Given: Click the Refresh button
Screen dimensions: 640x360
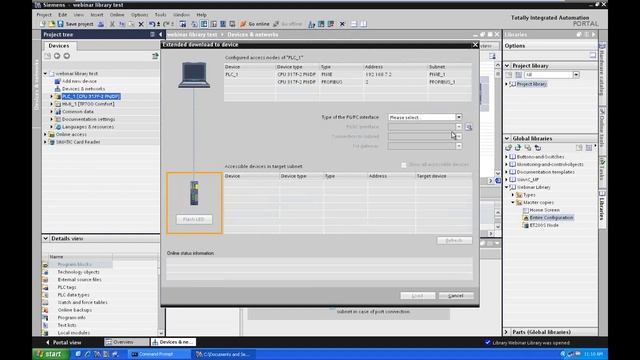Looking at the screenshot, I should (x=454, y=240).
